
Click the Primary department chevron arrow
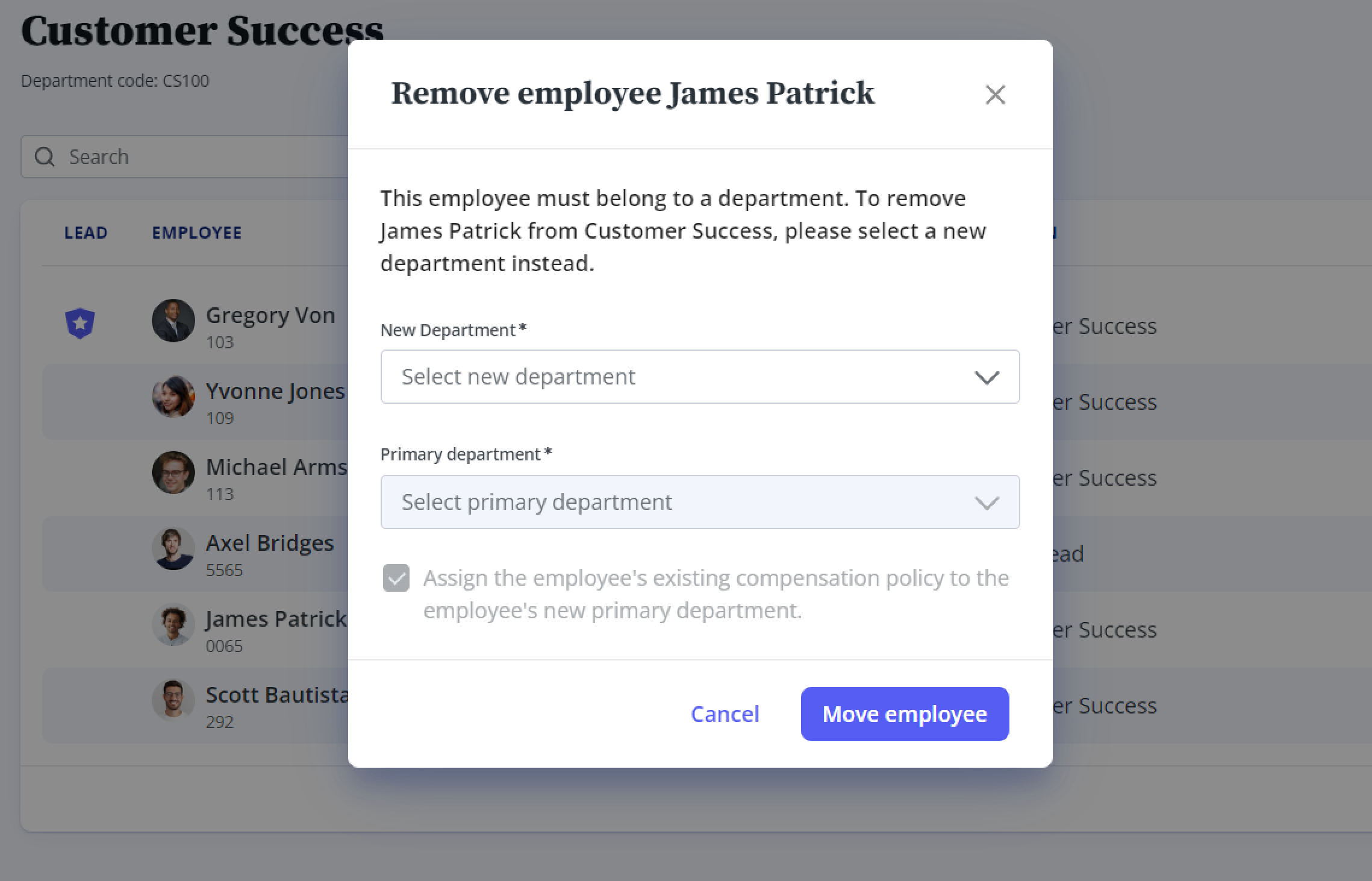click(x=987, y=503)
